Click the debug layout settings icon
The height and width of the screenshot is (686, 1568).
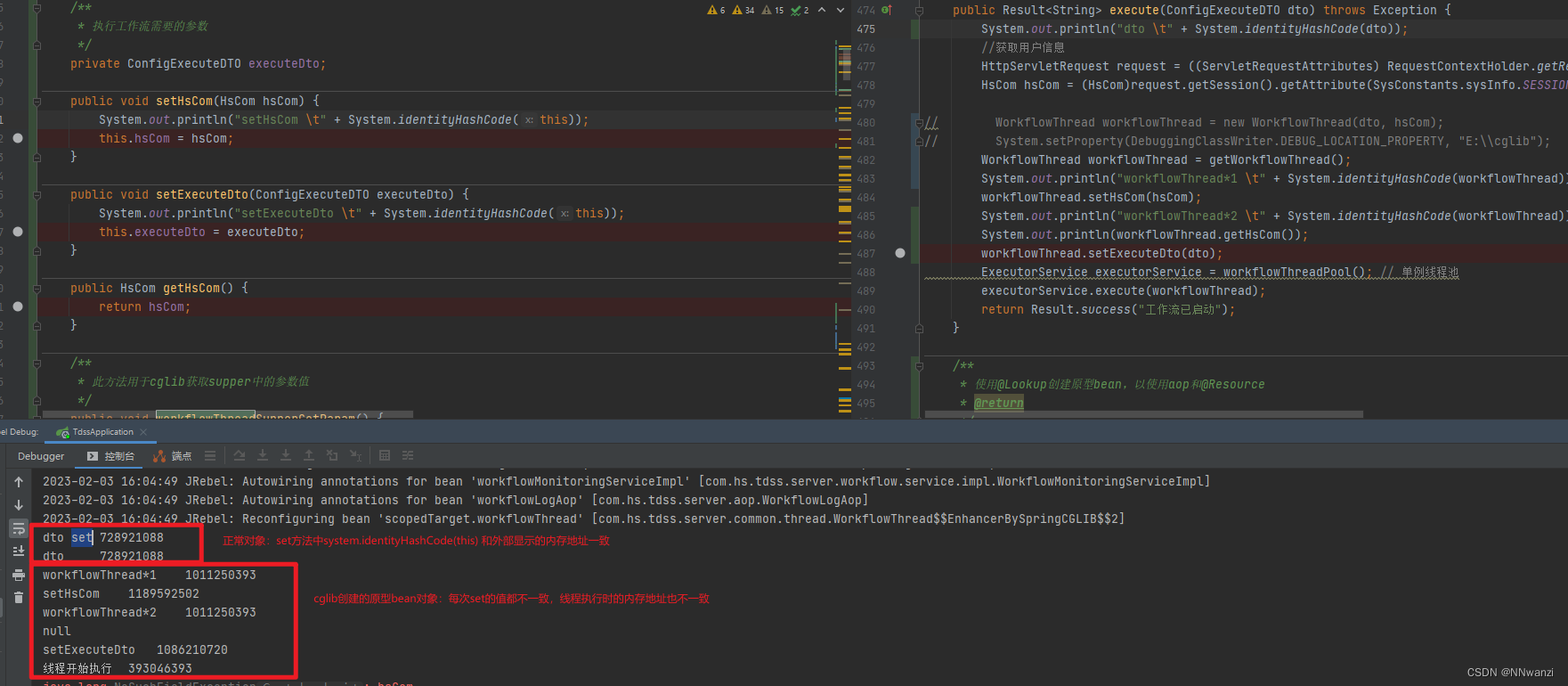click(x=210, y=455)
